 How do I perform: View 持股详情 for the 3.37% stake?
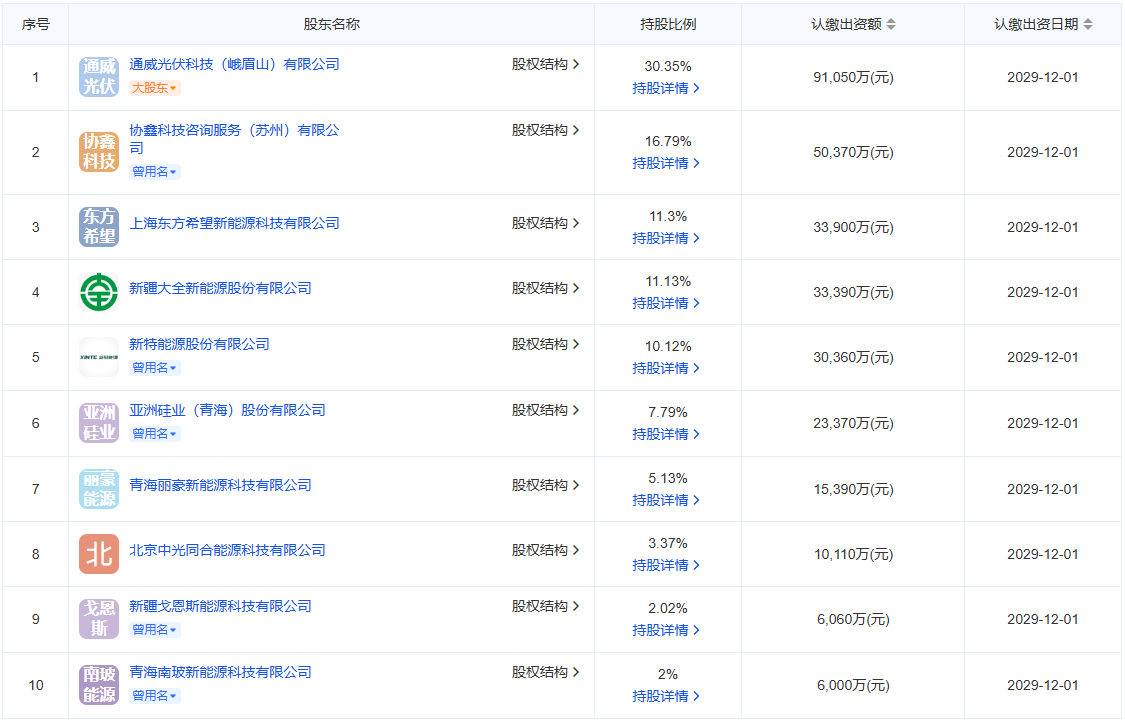pos(666,565)
